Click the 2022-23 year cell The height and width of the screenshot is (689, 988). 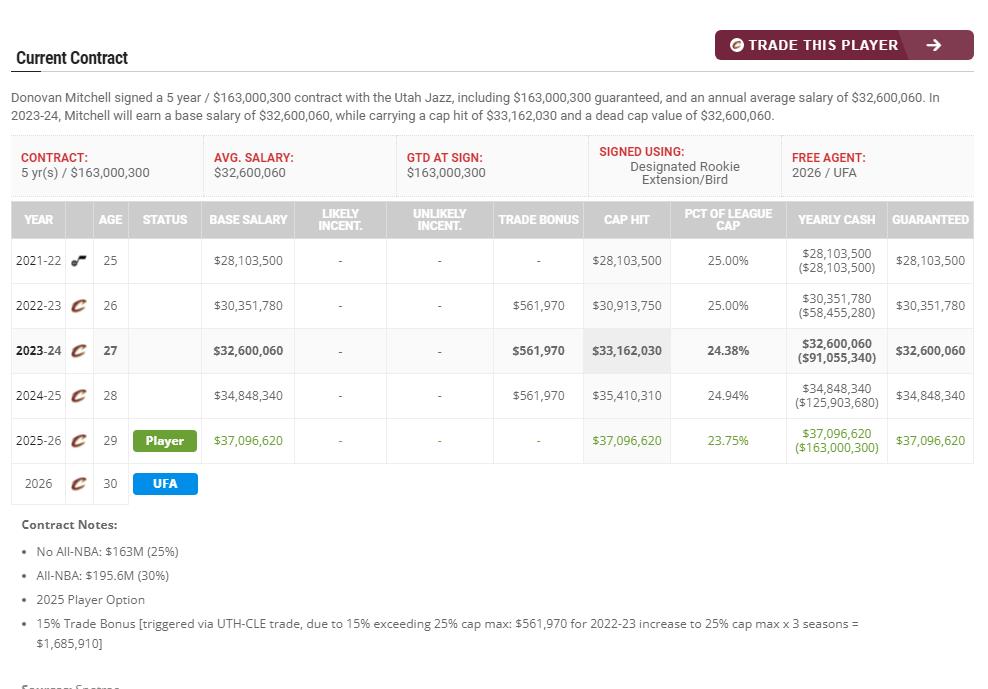pyautogui.click(x=38, y=306)
